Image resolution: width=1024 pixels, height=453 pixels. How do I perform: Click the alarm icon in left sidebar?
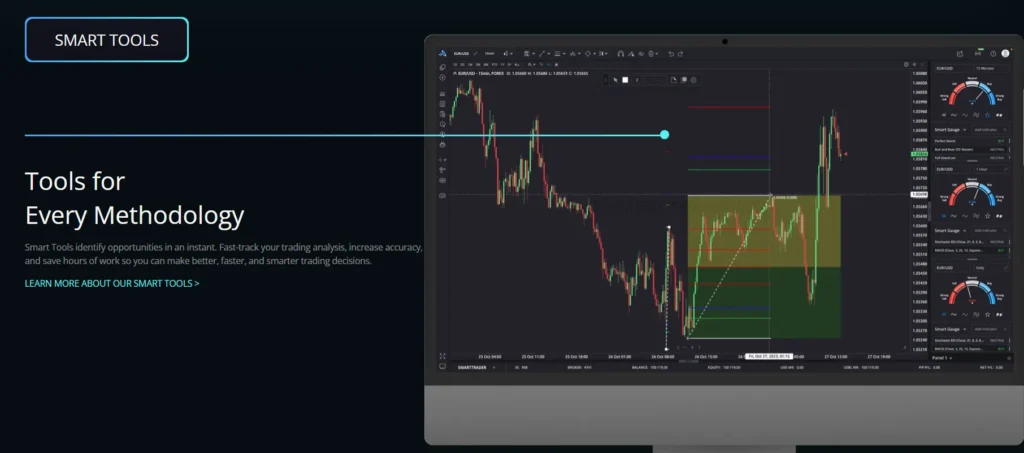coord(443,144)
